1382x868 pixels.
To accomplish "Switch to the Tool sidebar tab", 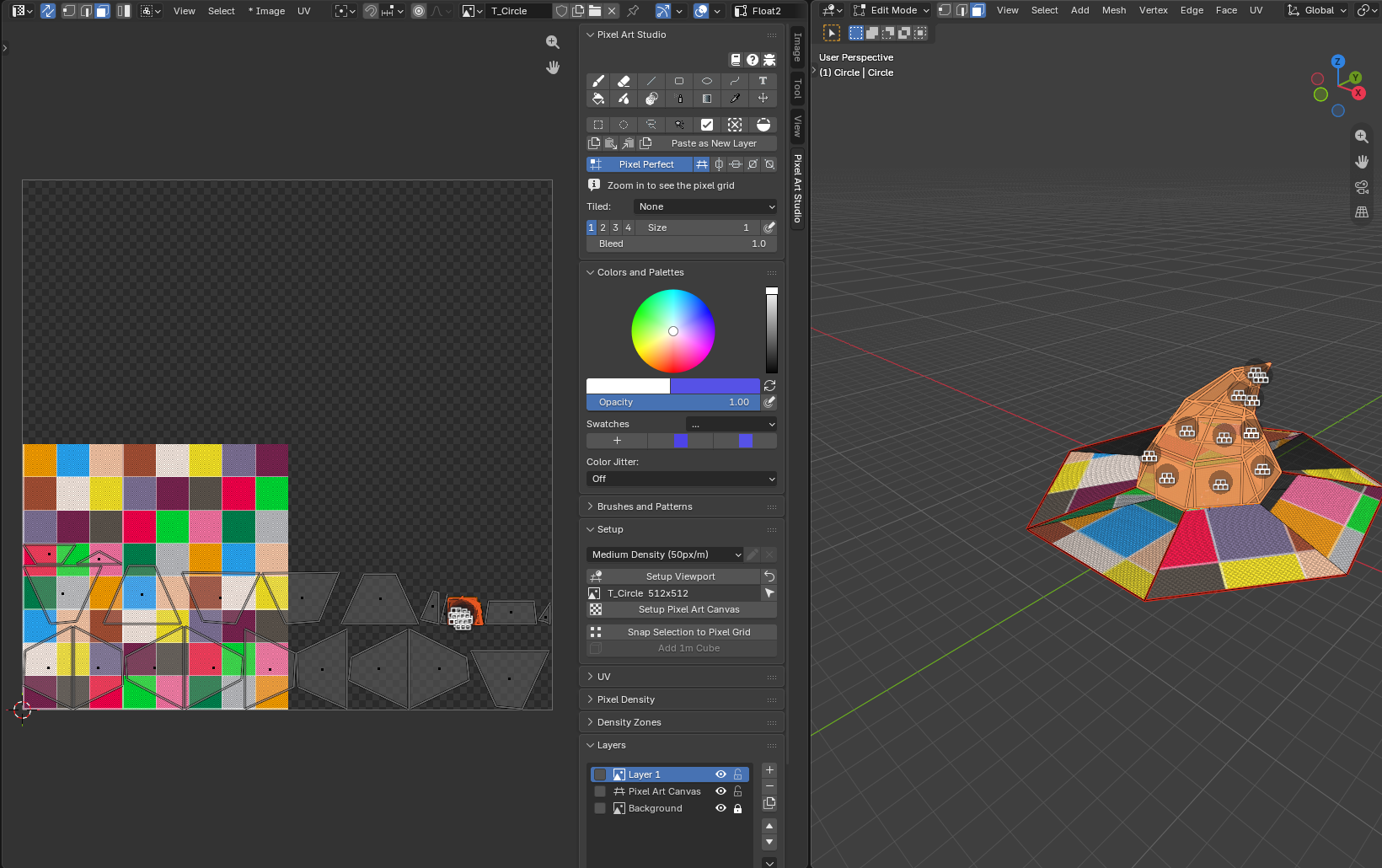I will 797,88.
